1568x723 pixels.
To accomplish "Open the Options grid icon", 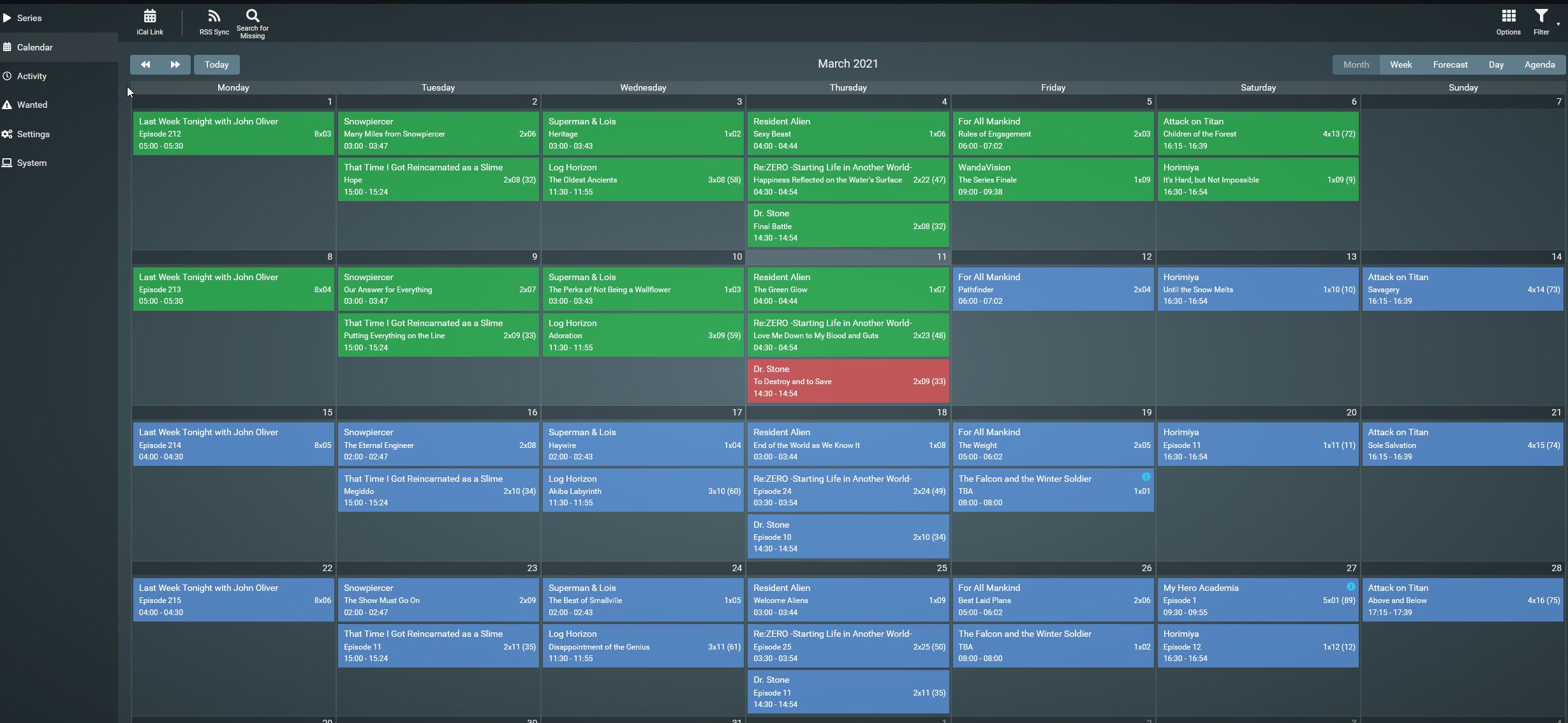I will click(x=1508, y=16).
